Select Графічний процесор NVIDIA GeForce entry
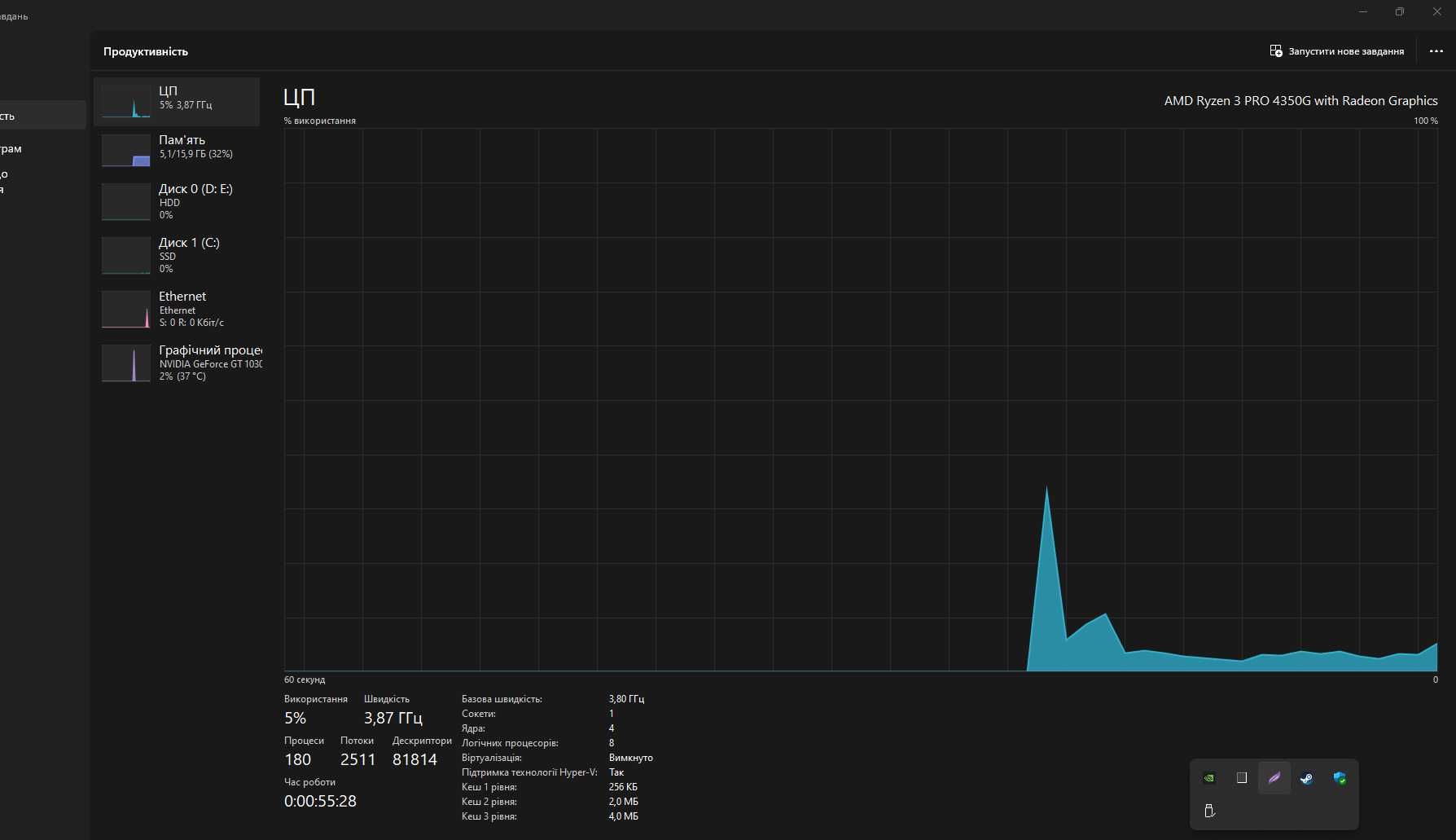 click(177, 363)
